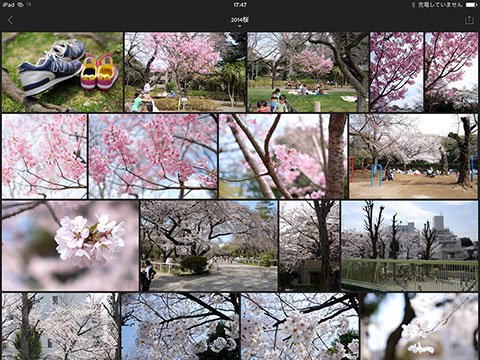
Task: Expand the 2014桜 album title dropdown
Action: (240, 21)
